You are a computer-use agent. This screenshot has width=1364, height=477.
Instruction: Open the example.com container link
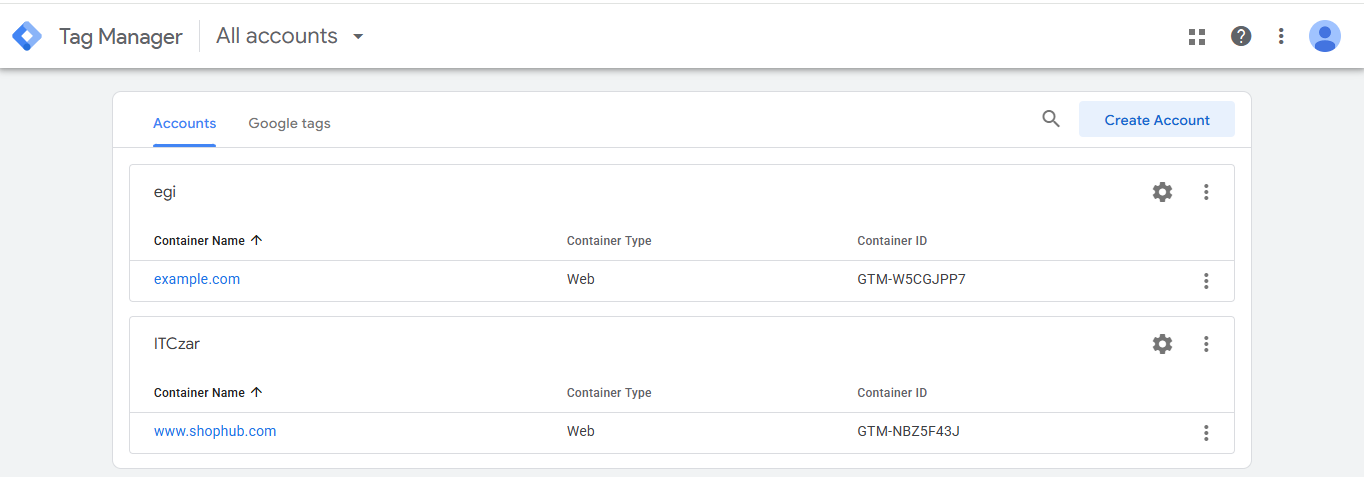(x=197, y=279)
